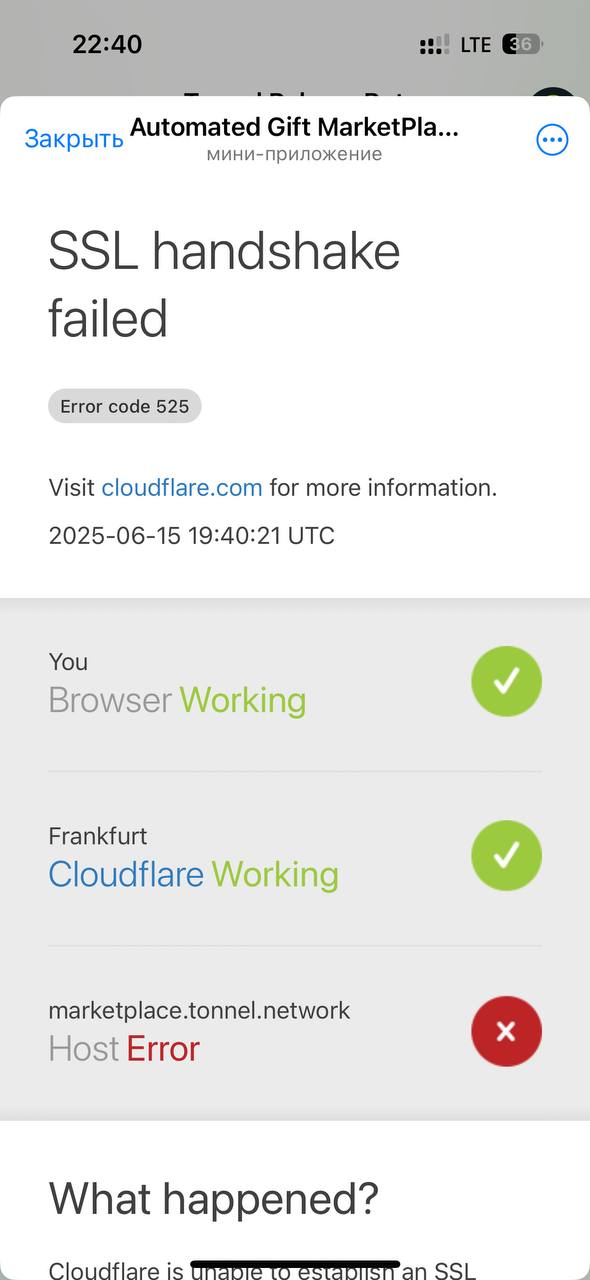Tap the 22:40 clock in status bar
This screenshot has height=1280, width=590.
pyautogui.click(x=107, y=44)
